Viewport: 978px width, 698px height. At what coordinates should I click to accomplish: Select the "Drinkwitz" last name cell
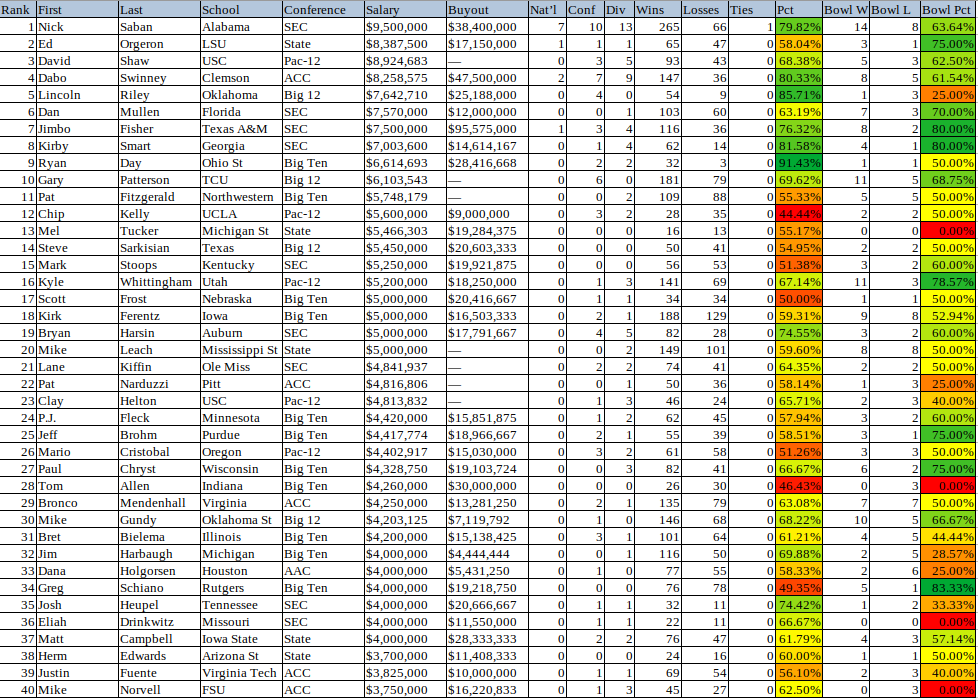(159, 621)
